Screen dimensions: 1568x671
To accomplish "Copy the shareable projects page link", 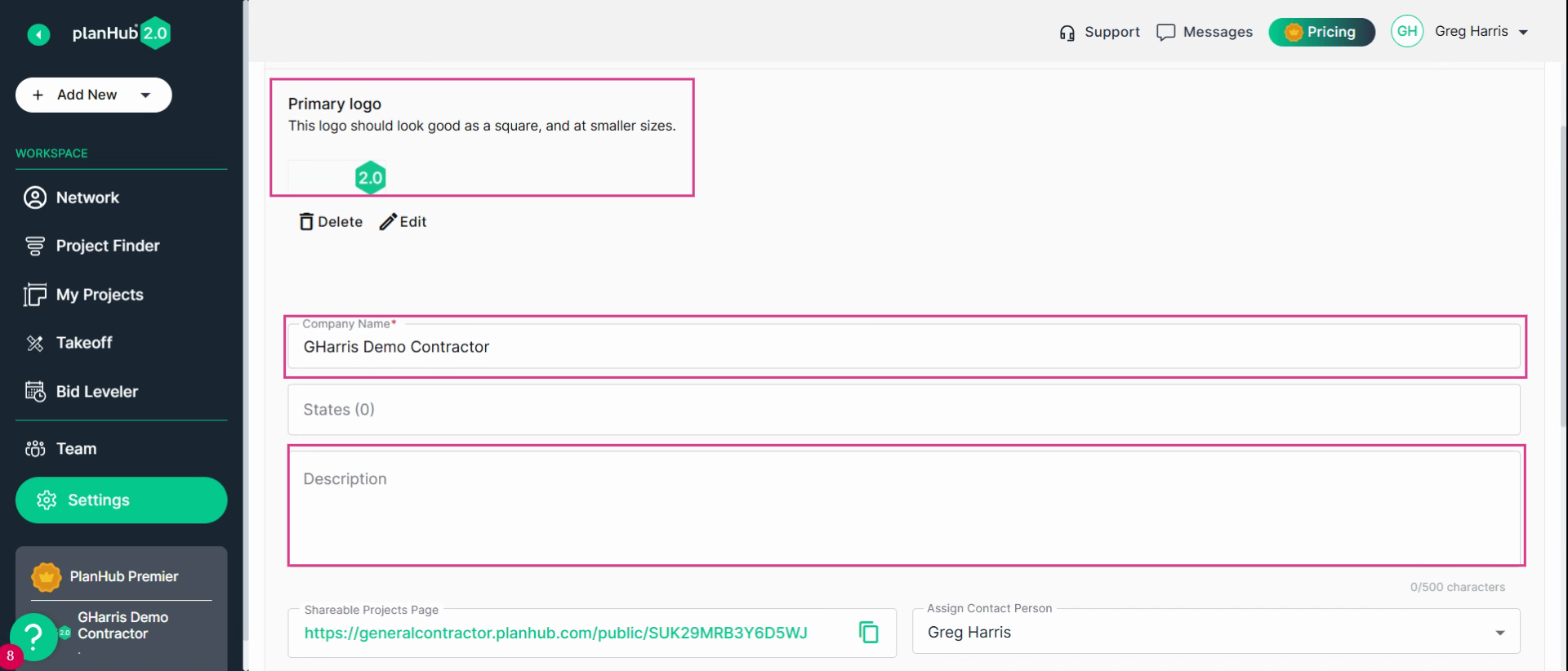I will pyautogui.click(x=869, y=633).
